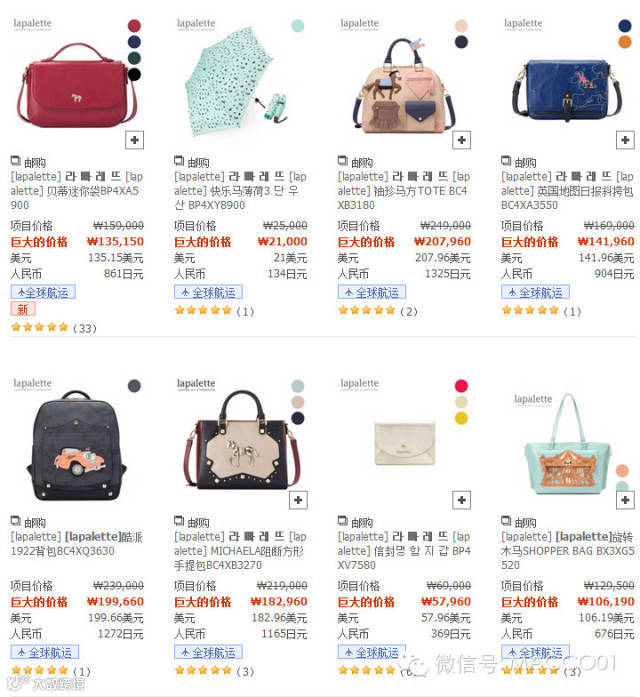Image resolution: width=640 pixels, height=697 pixels.
Task: Click global shipping badge under MICHAELA handbag
Action: [x=208, y=652]
